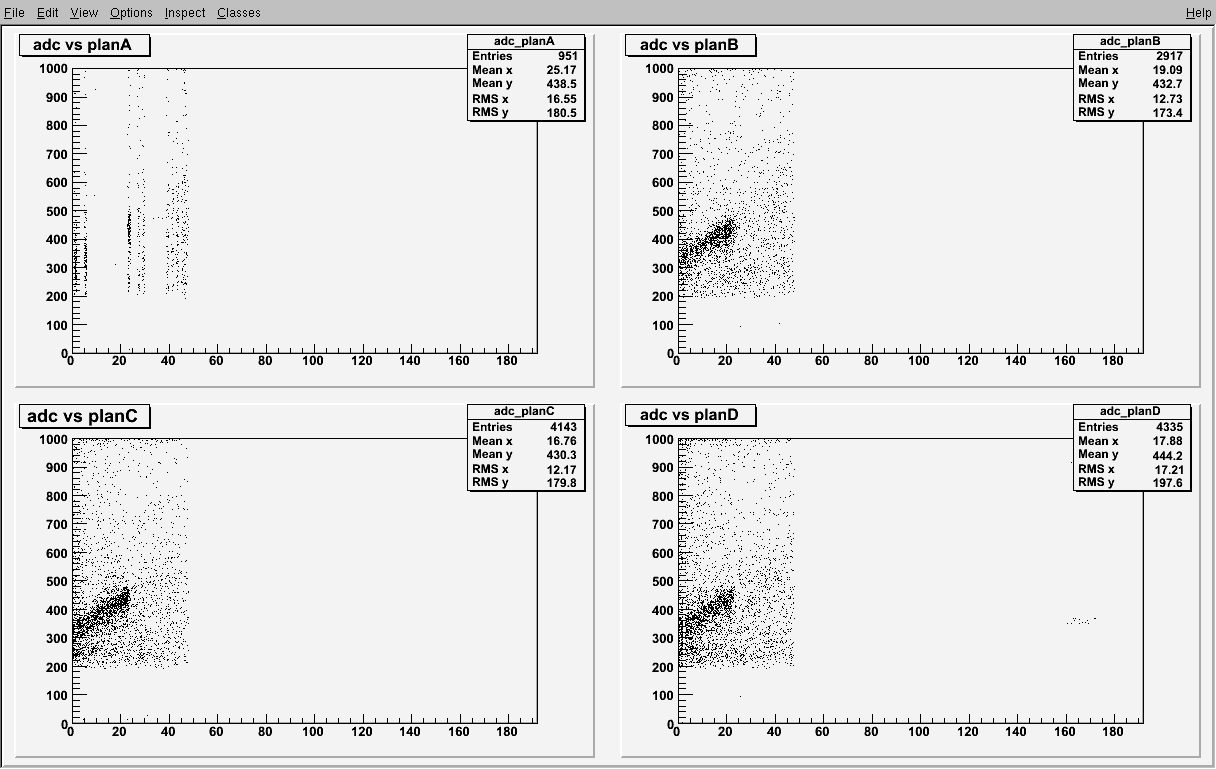
Task: Open the File menu
Action: 14,12
